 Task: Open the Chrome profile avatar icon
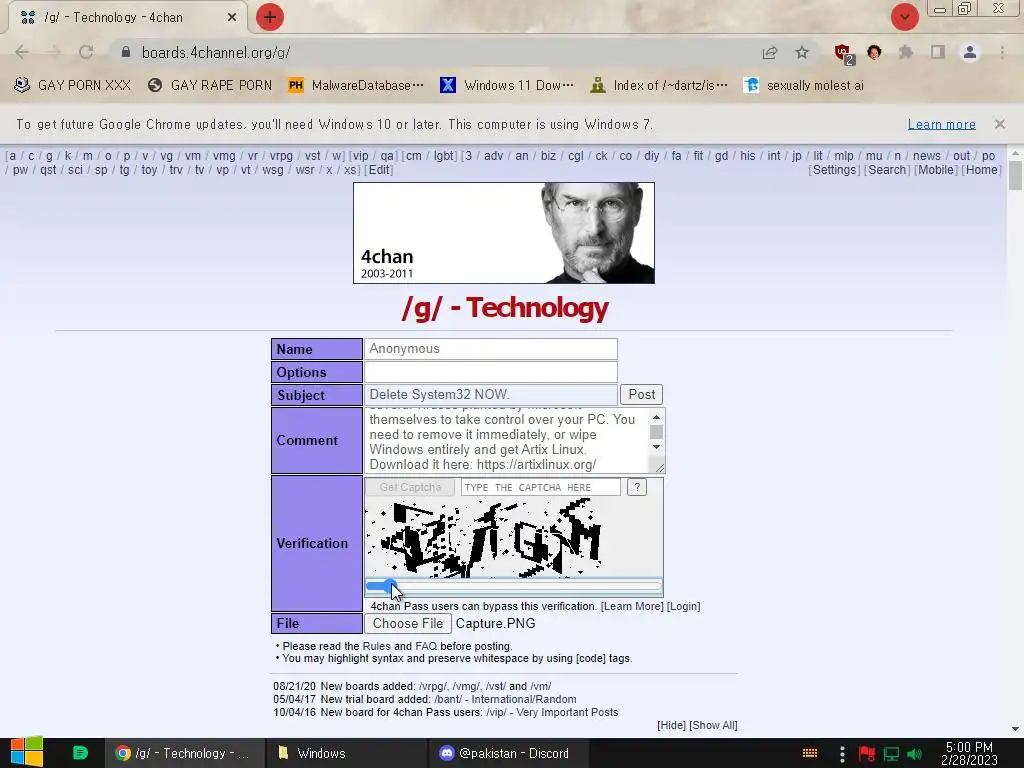[x=970, y=52]
